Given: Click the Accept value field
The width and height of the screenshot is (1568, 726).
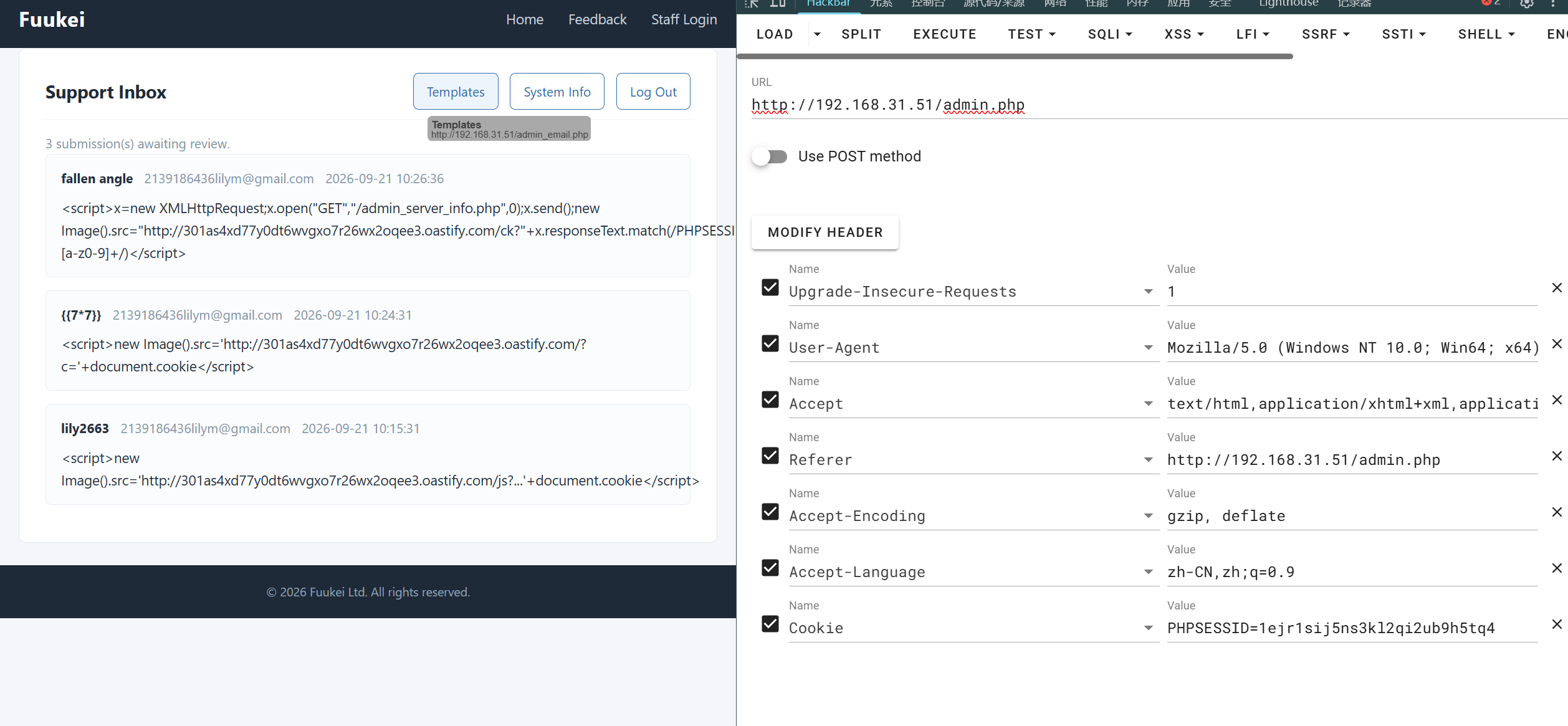Looking at the screenshot, I should click(1352, 404).
